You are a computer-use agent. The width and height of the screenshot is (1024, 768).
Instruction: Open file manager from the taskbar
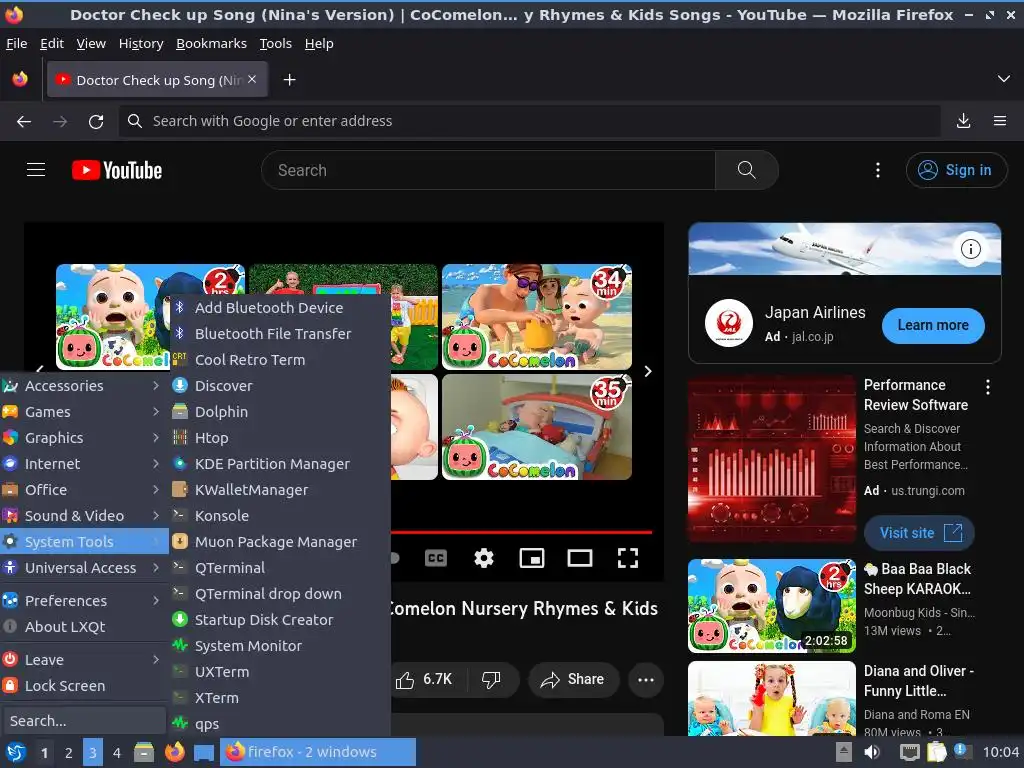point(144,752)
